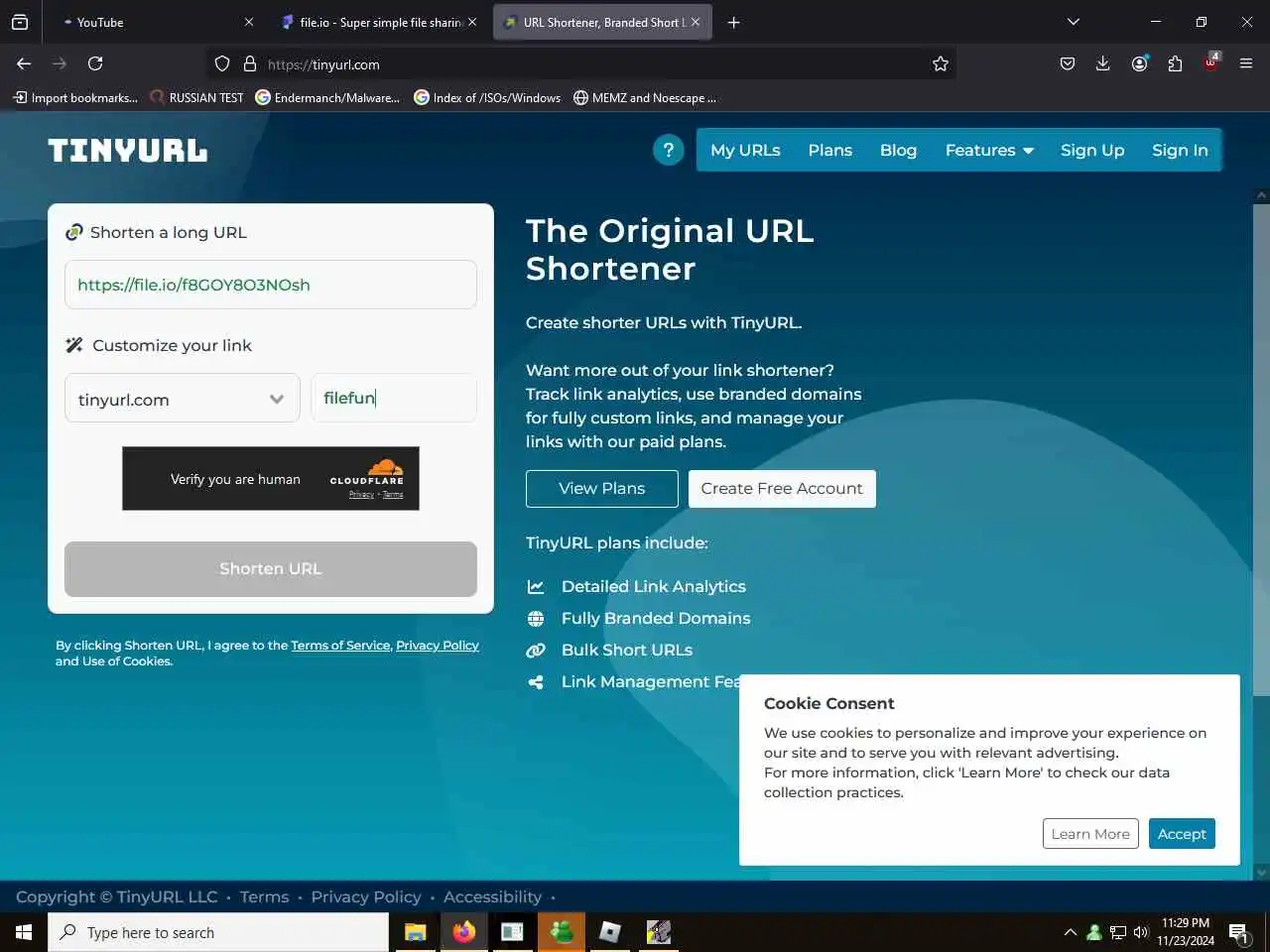Viewport: 1270px width, 952px height.
Task: Click the custom alias field with filefun
Action: click(x=394, y=398)
